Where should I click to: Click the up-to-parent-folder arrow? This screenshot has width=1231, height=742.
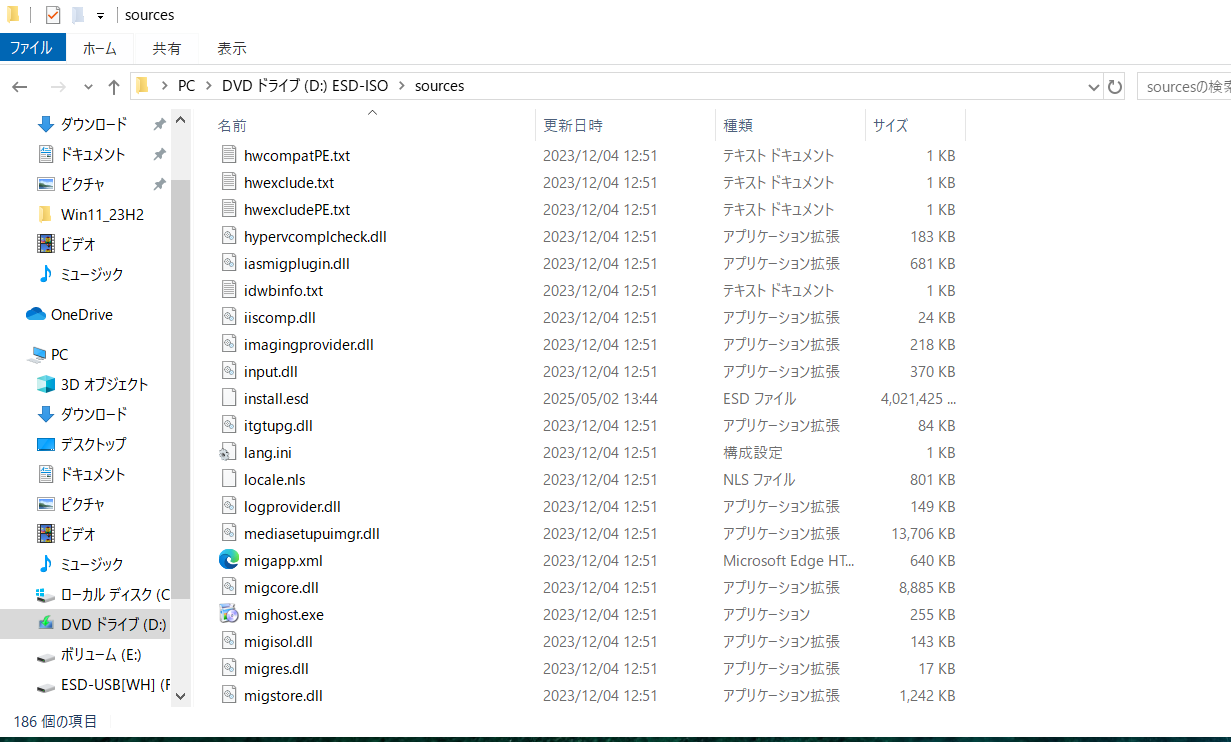pyautogui.click(x=114, y=86)
